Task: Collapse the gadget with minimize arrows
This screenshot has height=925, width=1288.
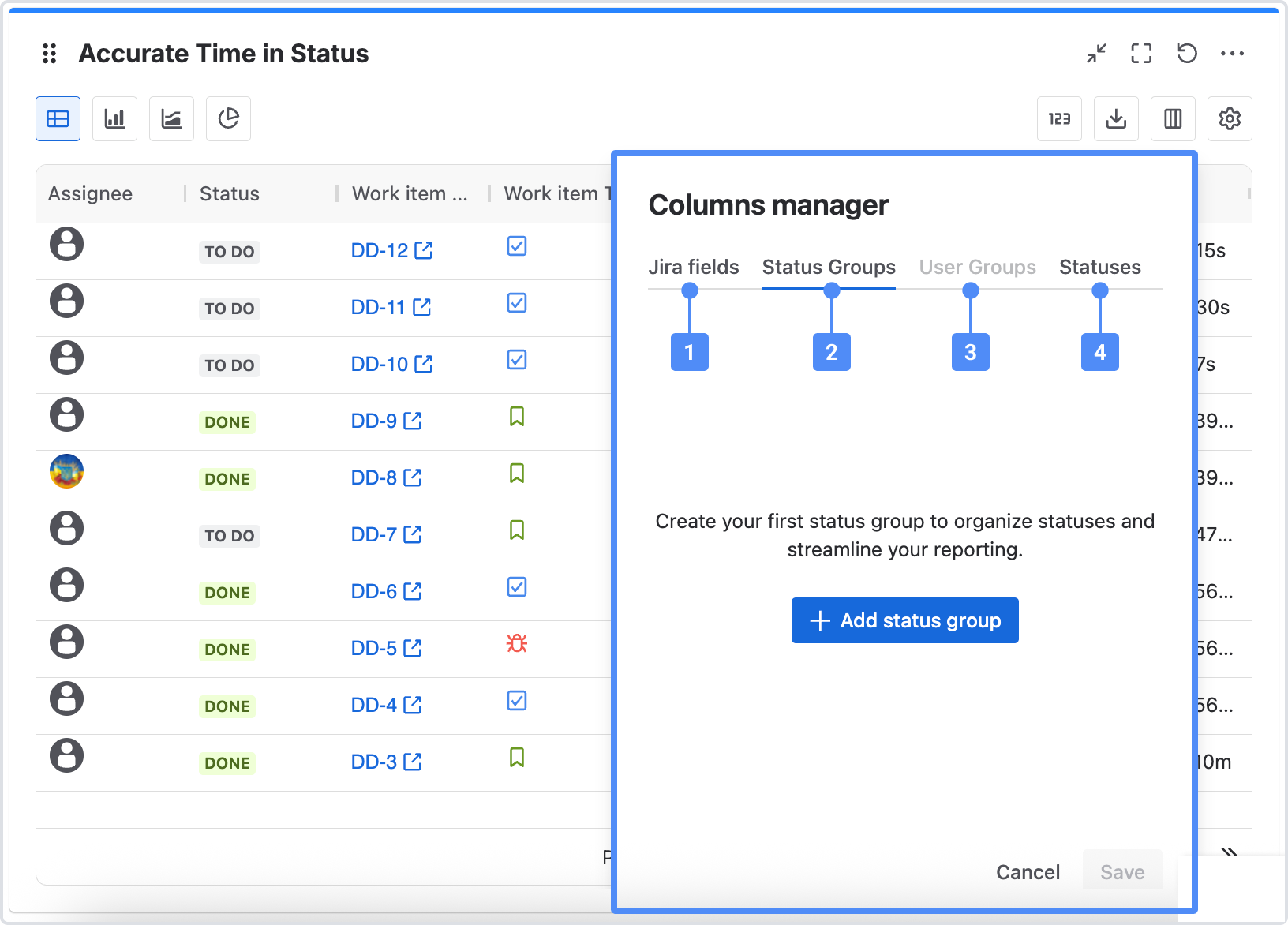Action: 1096,54
